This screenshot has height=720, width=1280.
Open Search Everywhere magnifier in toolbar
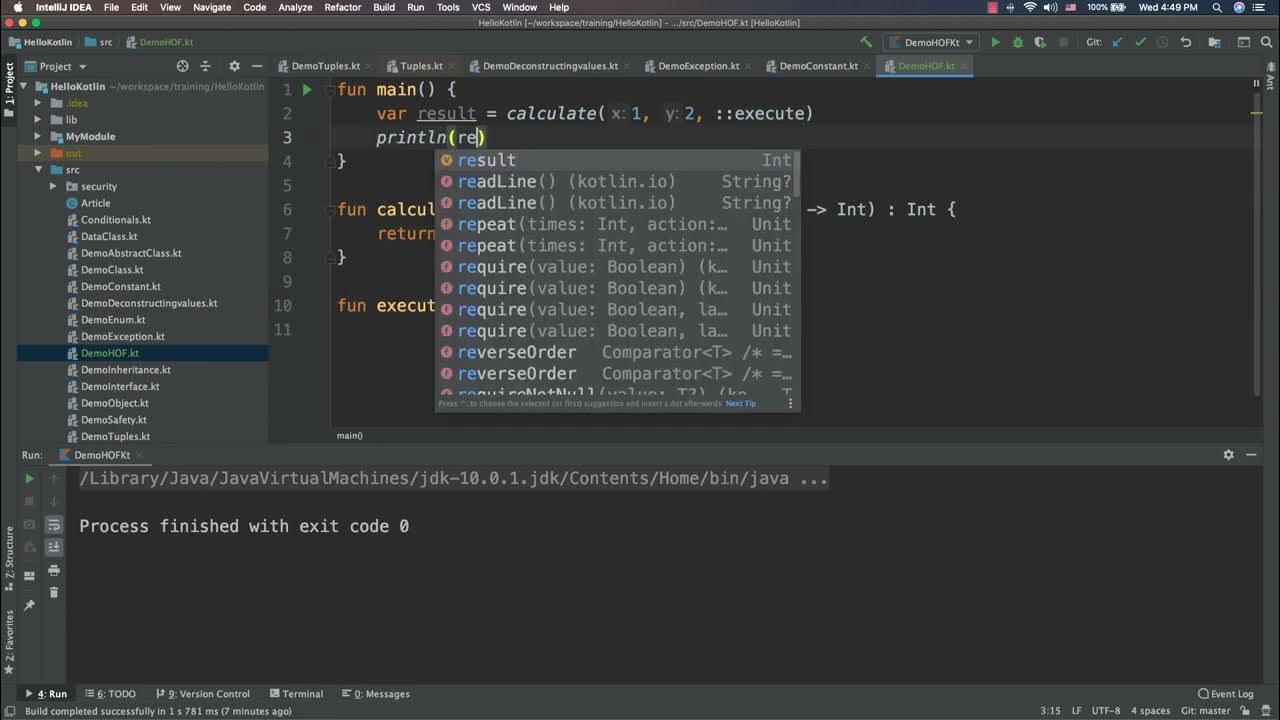[1267, 42]
